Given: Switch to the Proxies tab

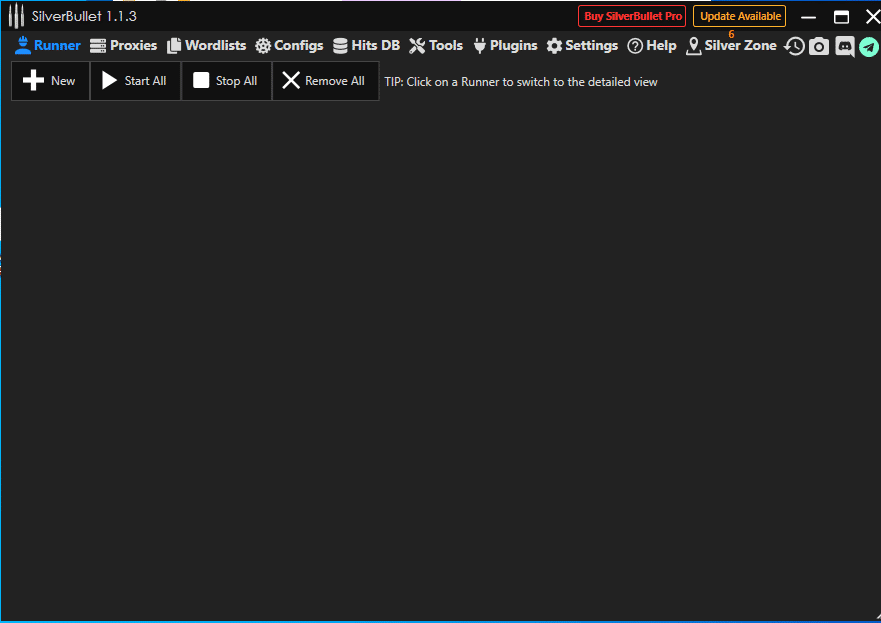Looking at the screenshot, I should coord(124,46).
